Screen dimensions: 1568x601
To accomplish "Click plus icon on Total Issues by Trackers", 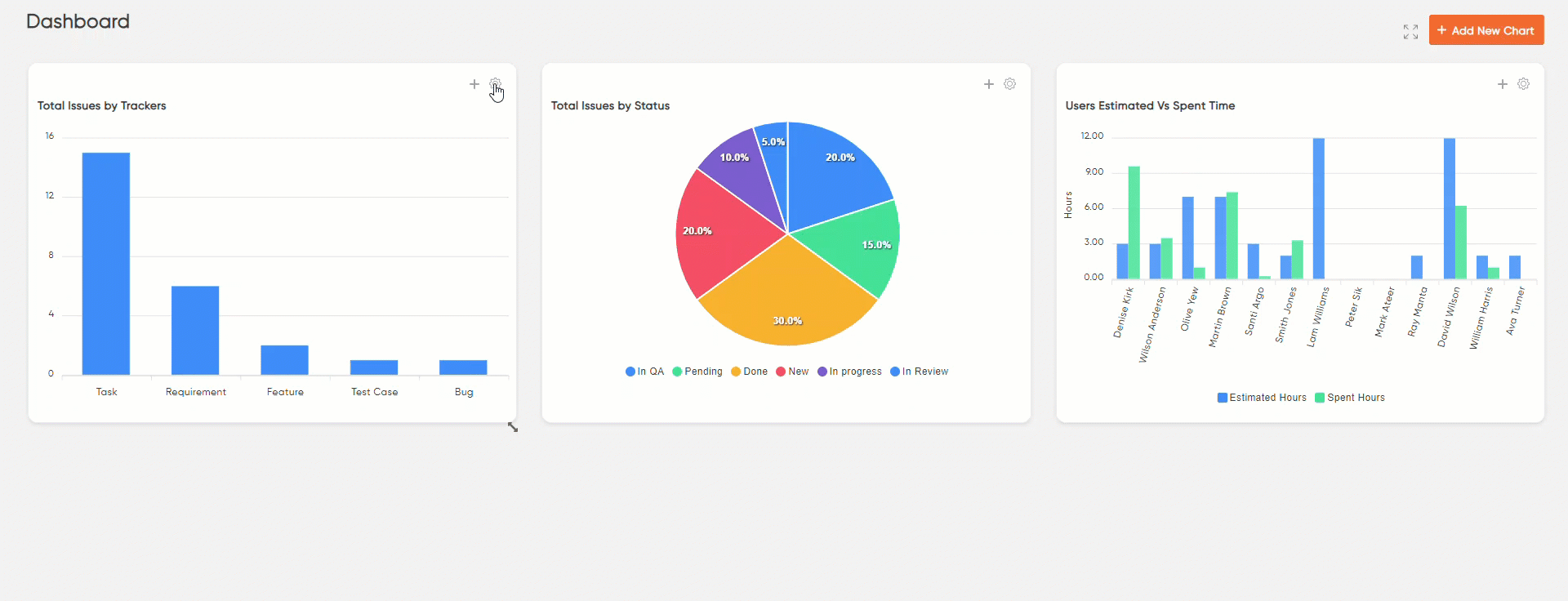I will (x=474, y=84).
